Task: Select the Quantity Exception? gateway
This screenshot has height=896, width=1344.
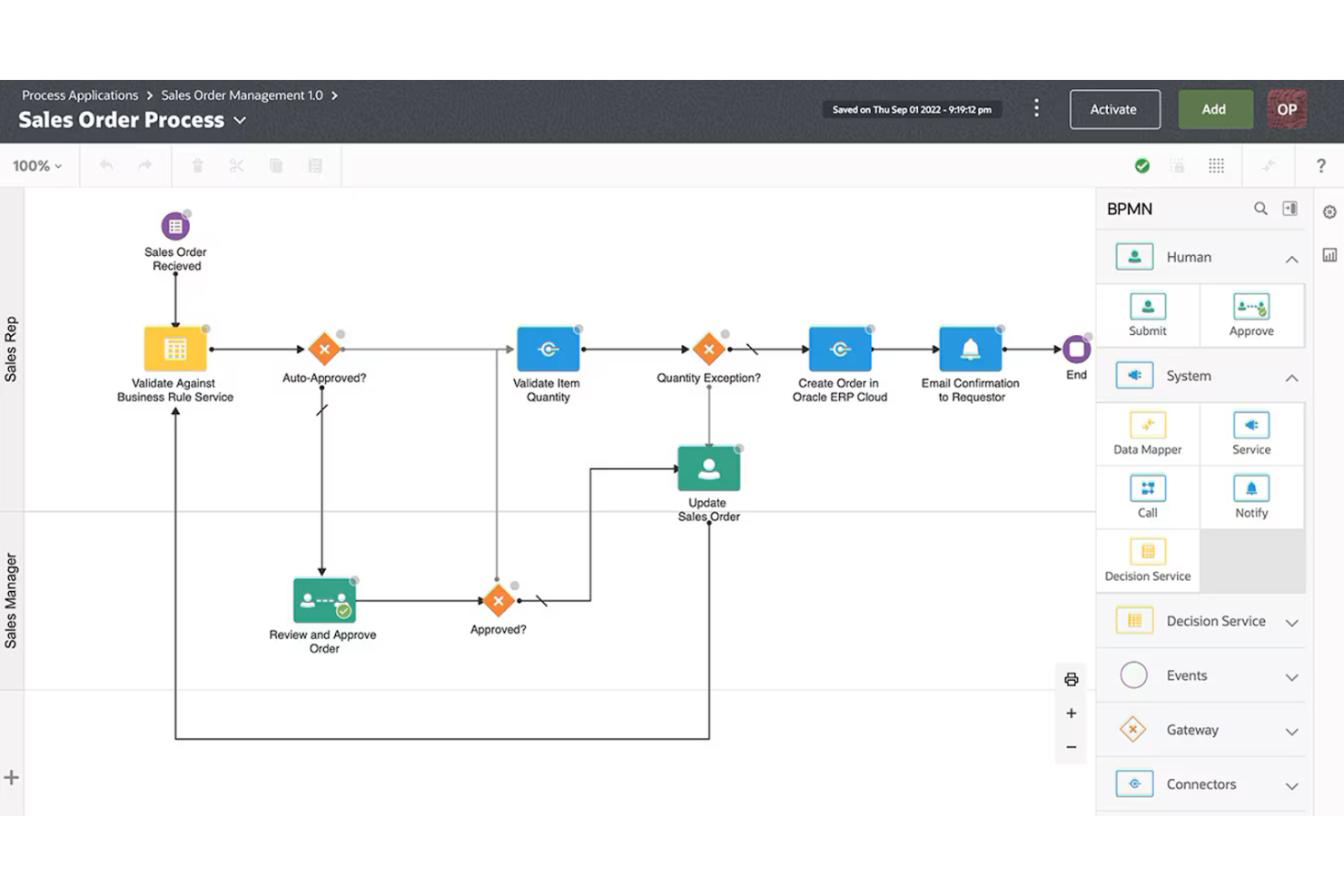Action: [709, 350]
